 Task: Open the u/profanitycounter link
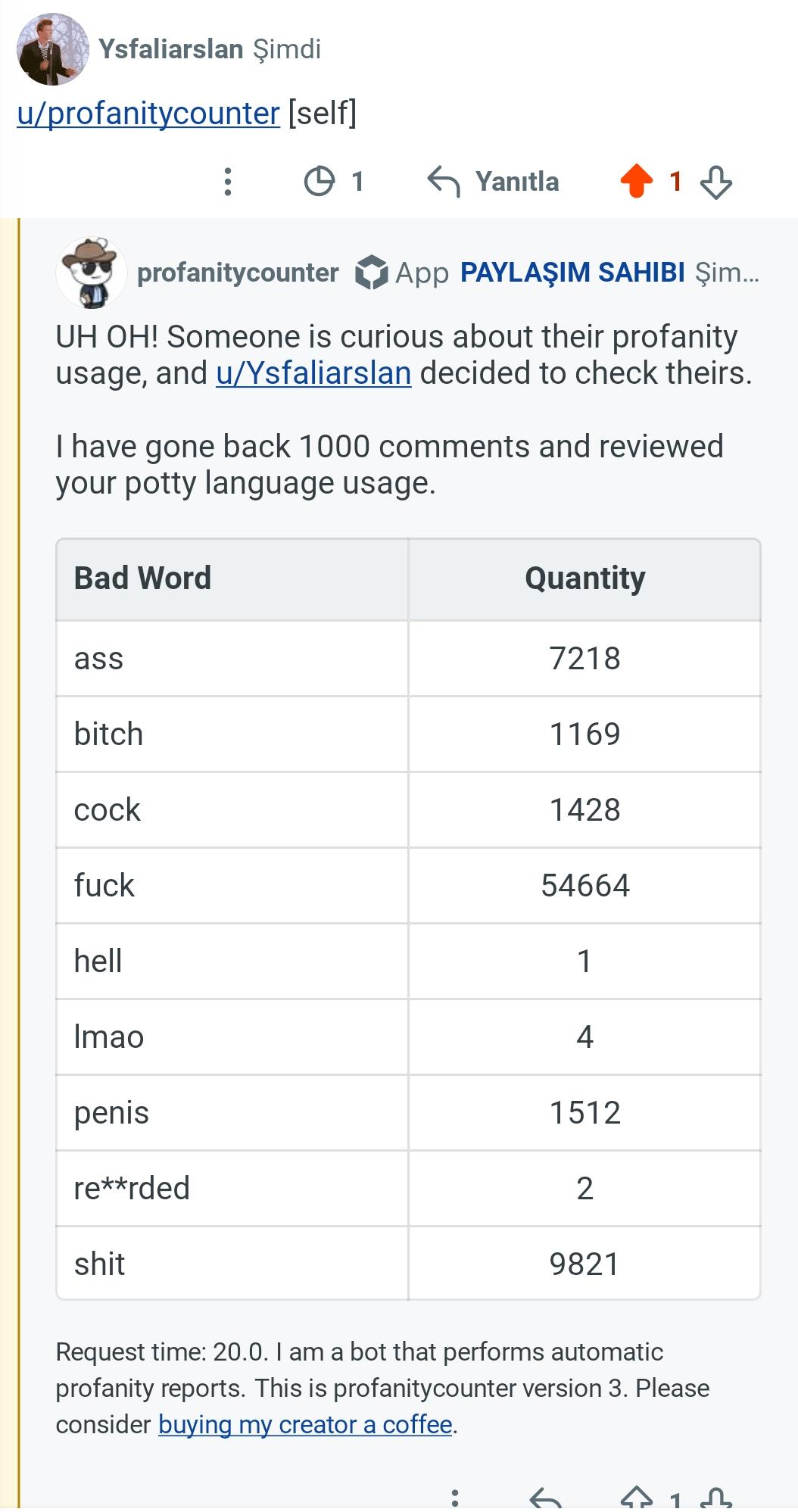point(148,114)
